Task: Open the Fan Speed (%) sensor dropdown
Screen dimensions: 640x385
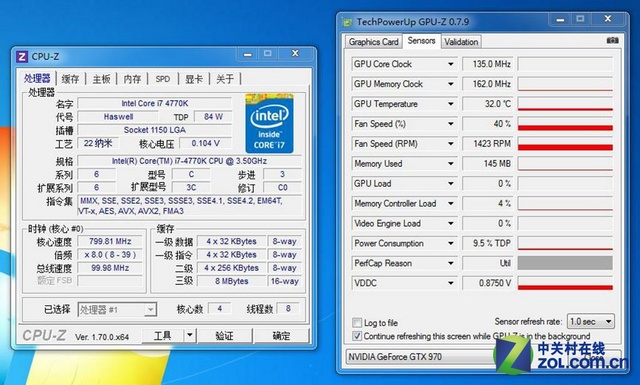Action: (451, 124)
